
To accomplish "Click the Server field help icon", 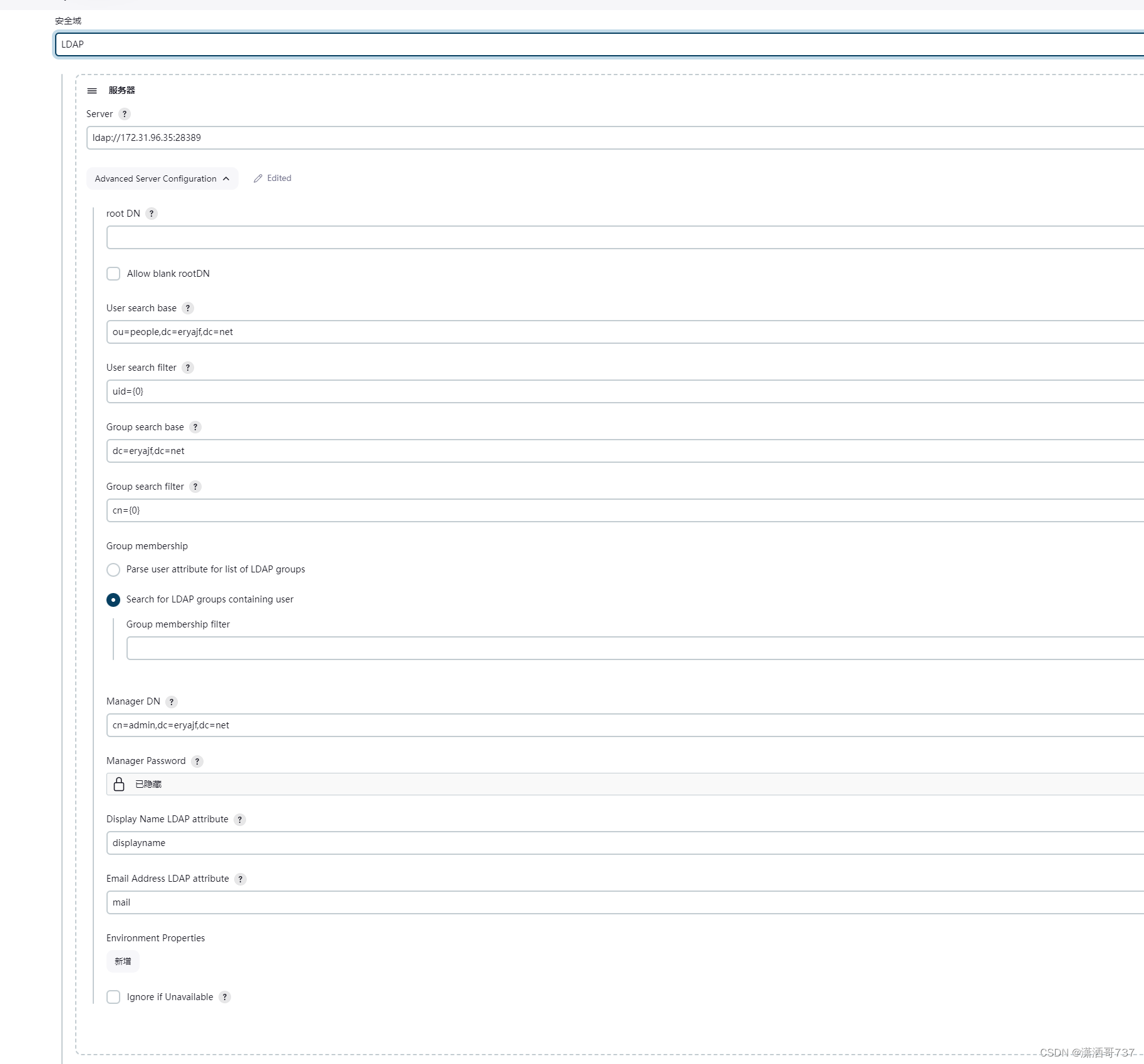I will click(125, 114).
